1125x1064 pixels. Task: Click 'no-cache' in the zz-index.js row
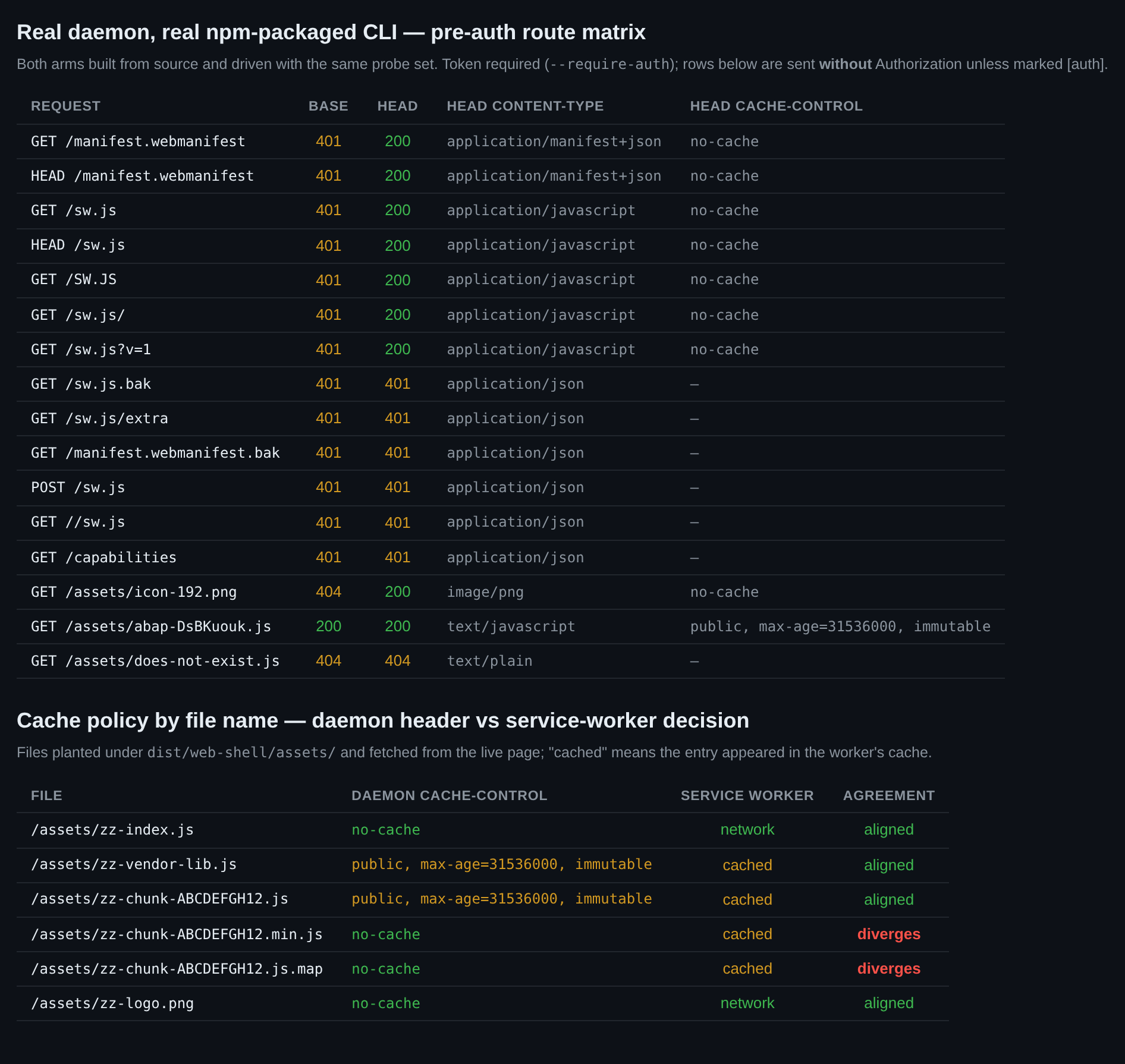tap(385, 830)
